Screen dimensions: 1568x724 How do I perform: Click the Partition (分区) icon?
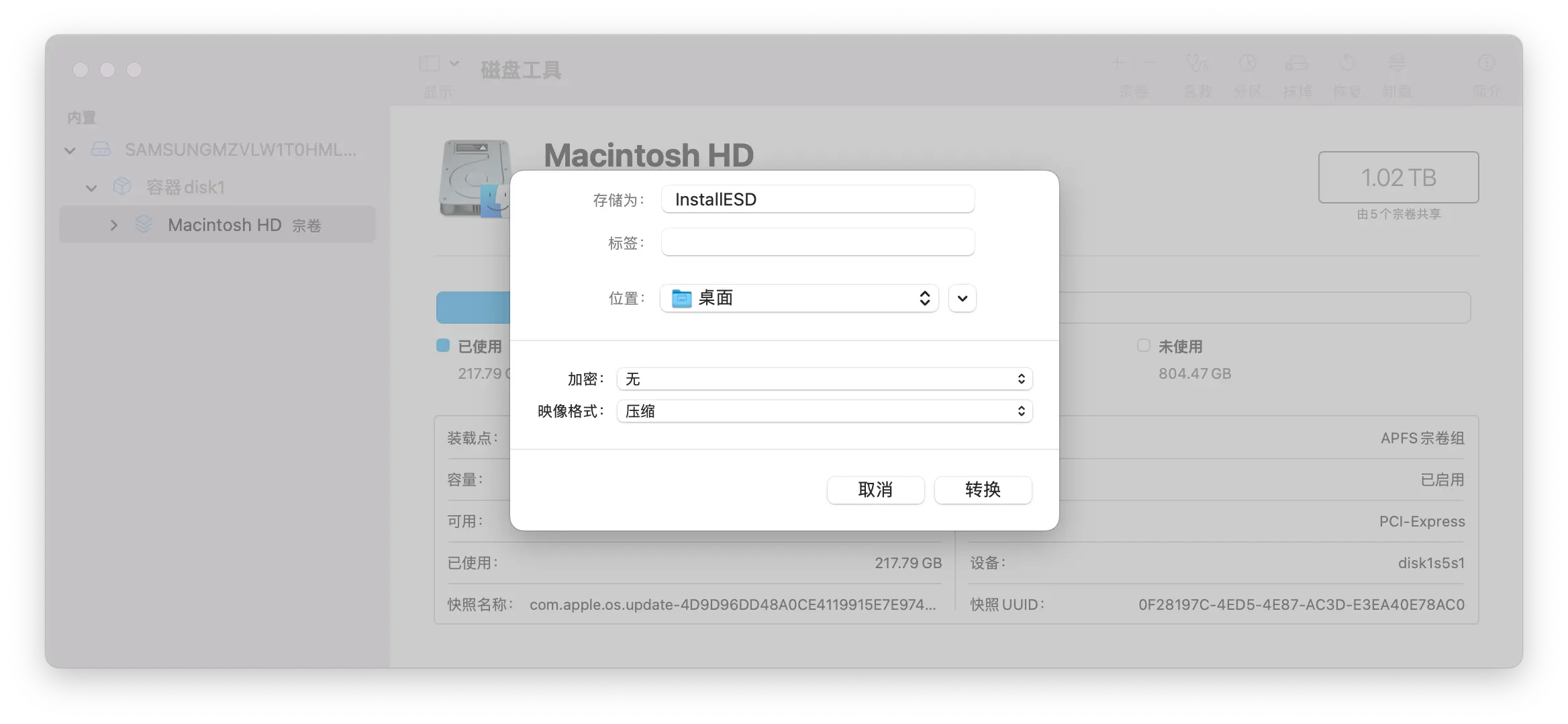[x=1247, y=64]
